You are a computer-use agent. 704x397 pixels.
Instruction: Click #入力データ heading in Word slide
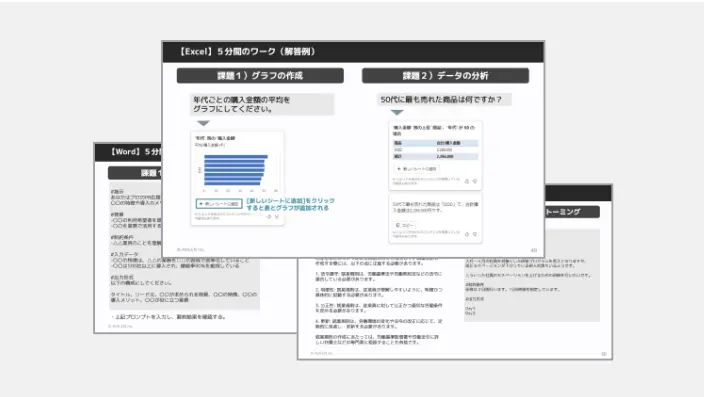pos(125,254)
